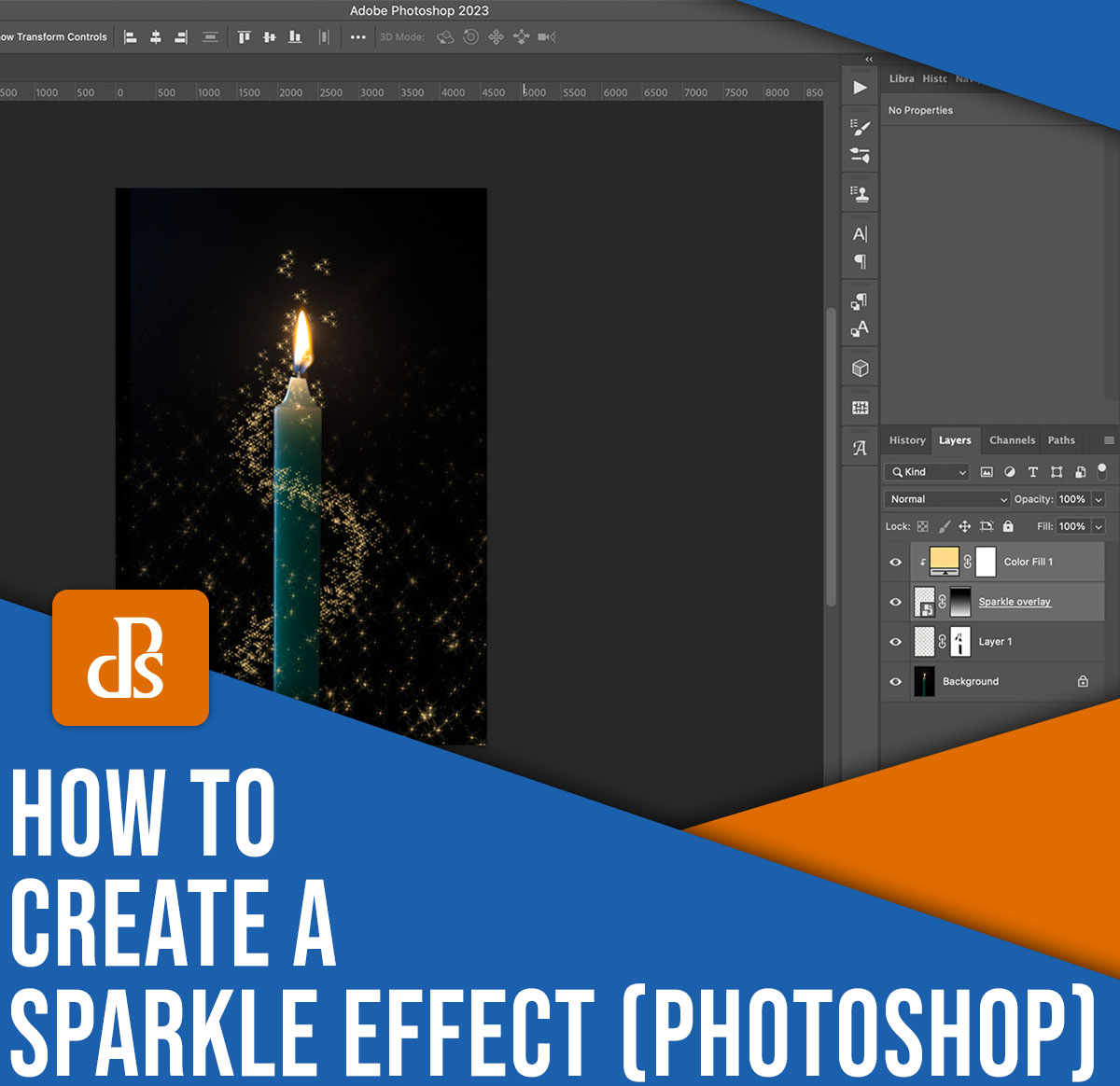Viewport: 1120px width, 1086px height.
Task: Hide the Background layer
Action: (x=895, y=682)
